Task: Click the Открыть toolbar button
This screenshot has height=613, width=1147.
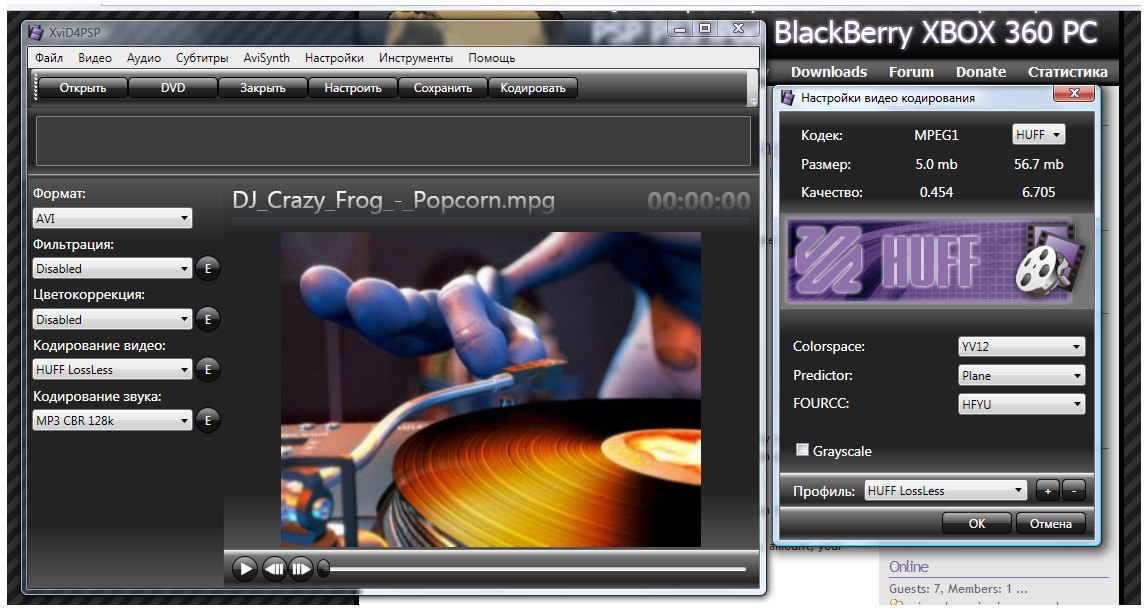Action: [x=83, y=88]
